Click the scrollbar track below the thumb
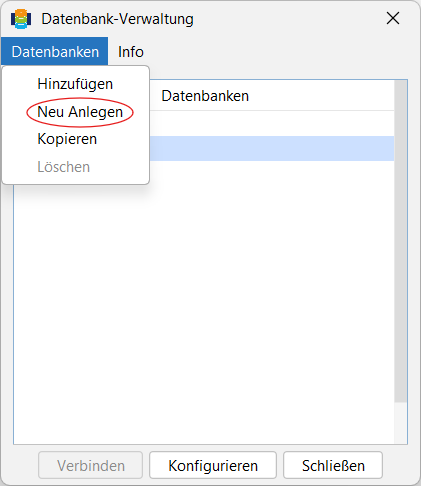 pos(401,423)
